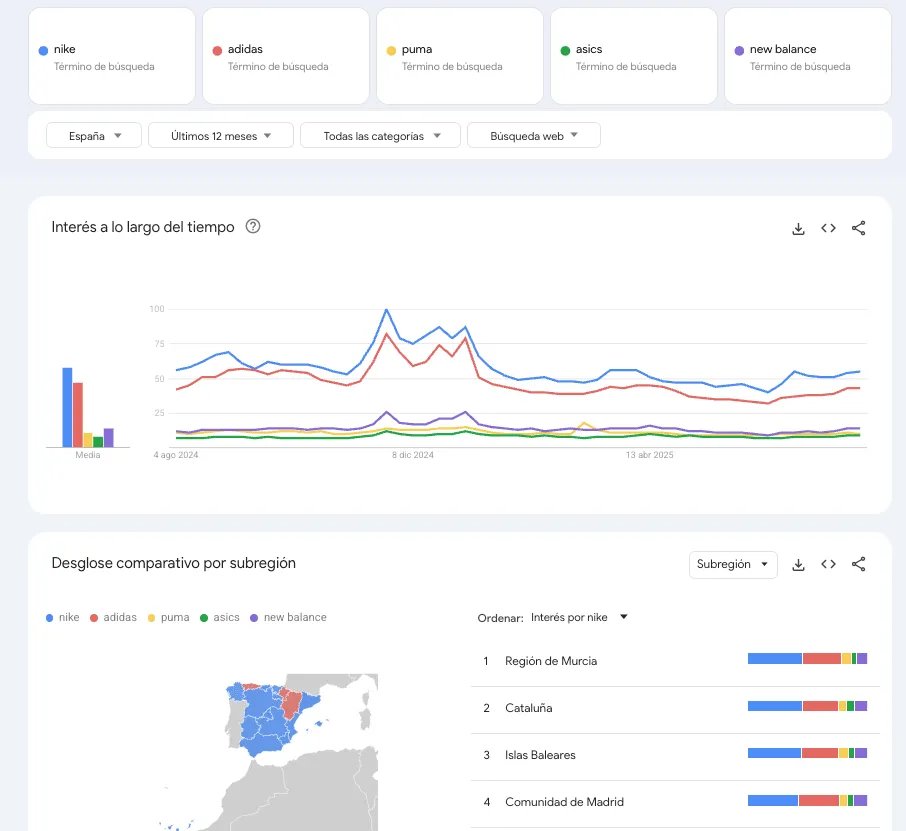
Task: Open embed code for subregion breakdown
Action: (x=828, y=564)
